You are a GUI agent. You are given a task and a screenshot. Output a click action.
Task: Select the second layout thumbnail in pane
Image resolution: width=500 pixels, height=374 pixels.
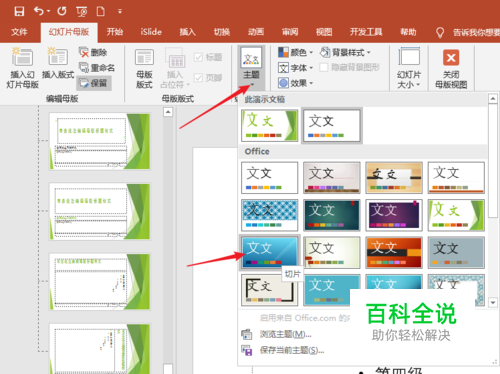[x=100, y=211]
